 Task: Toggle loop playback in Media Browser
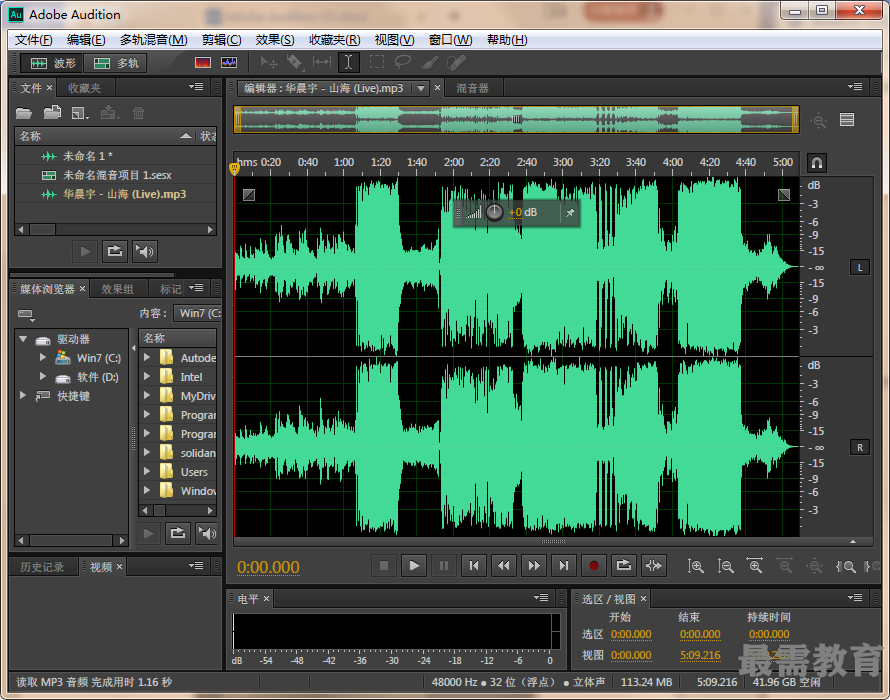pyautogui.click(x=178, y=534)
